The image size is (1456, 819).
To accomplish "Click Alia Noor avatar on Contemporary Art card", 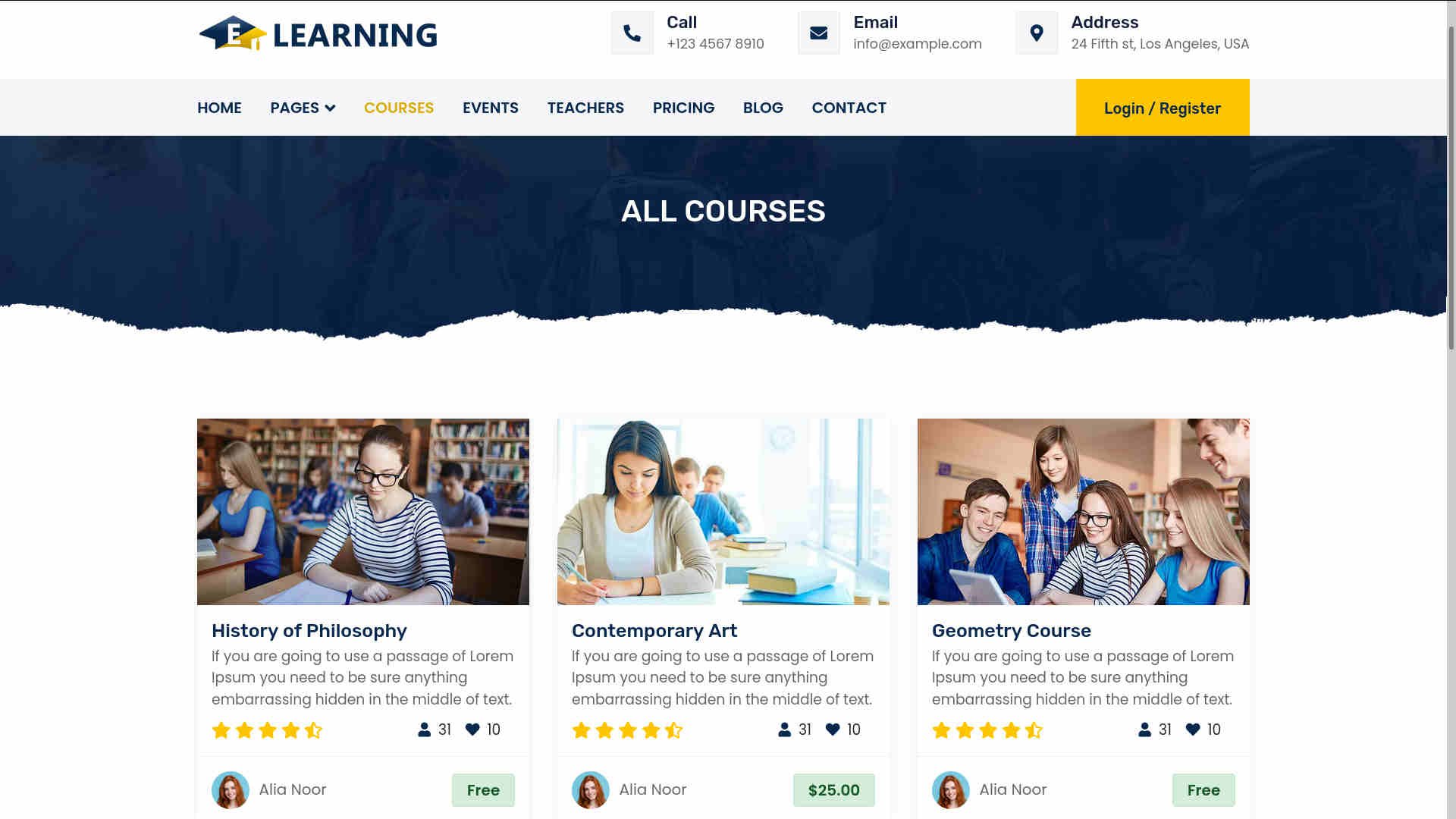I will coord(591,789).
